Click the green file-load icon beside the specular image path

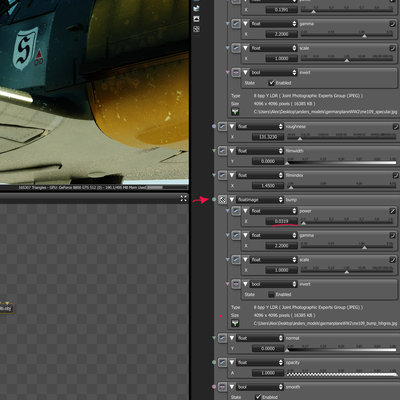click(x=235, y=112)
